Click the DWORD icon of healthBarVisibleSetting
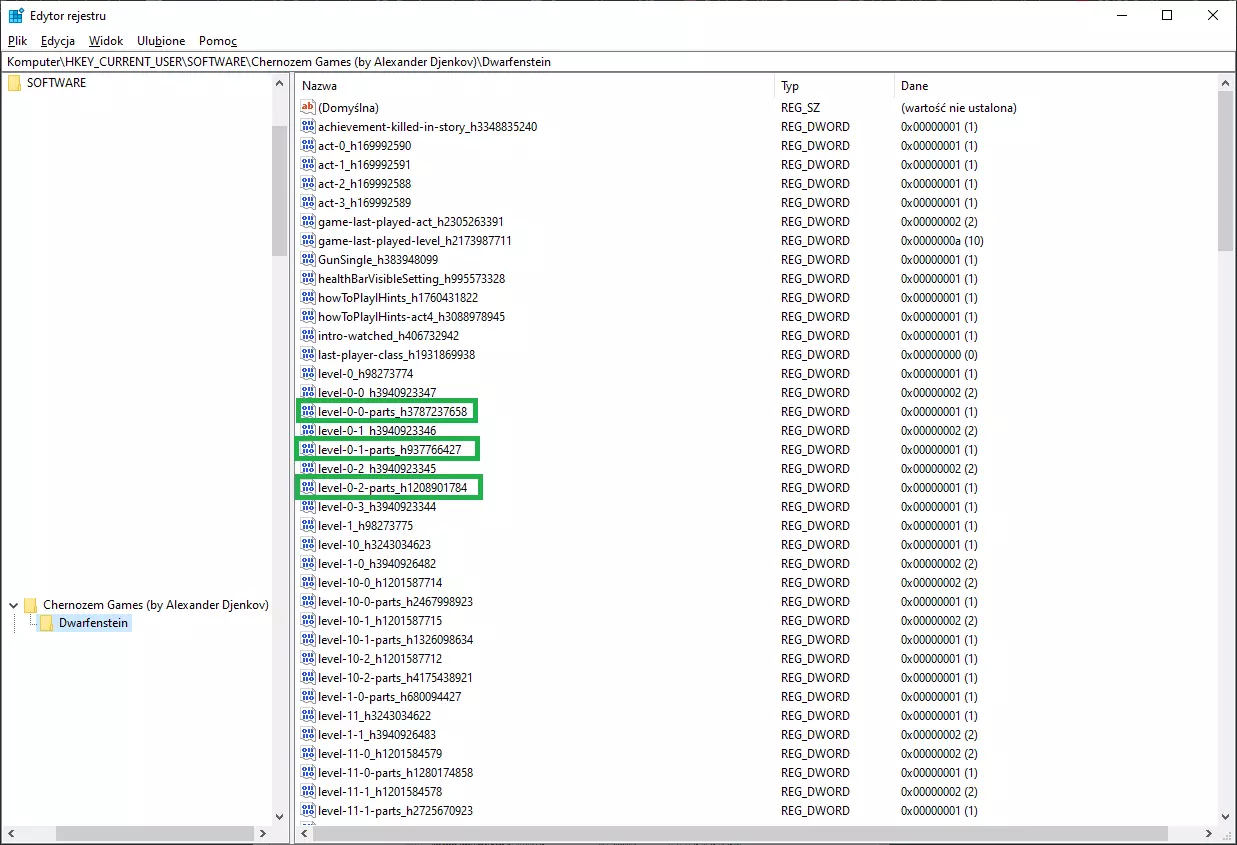This screenshot has width=1237, height=845. [308, 278]
